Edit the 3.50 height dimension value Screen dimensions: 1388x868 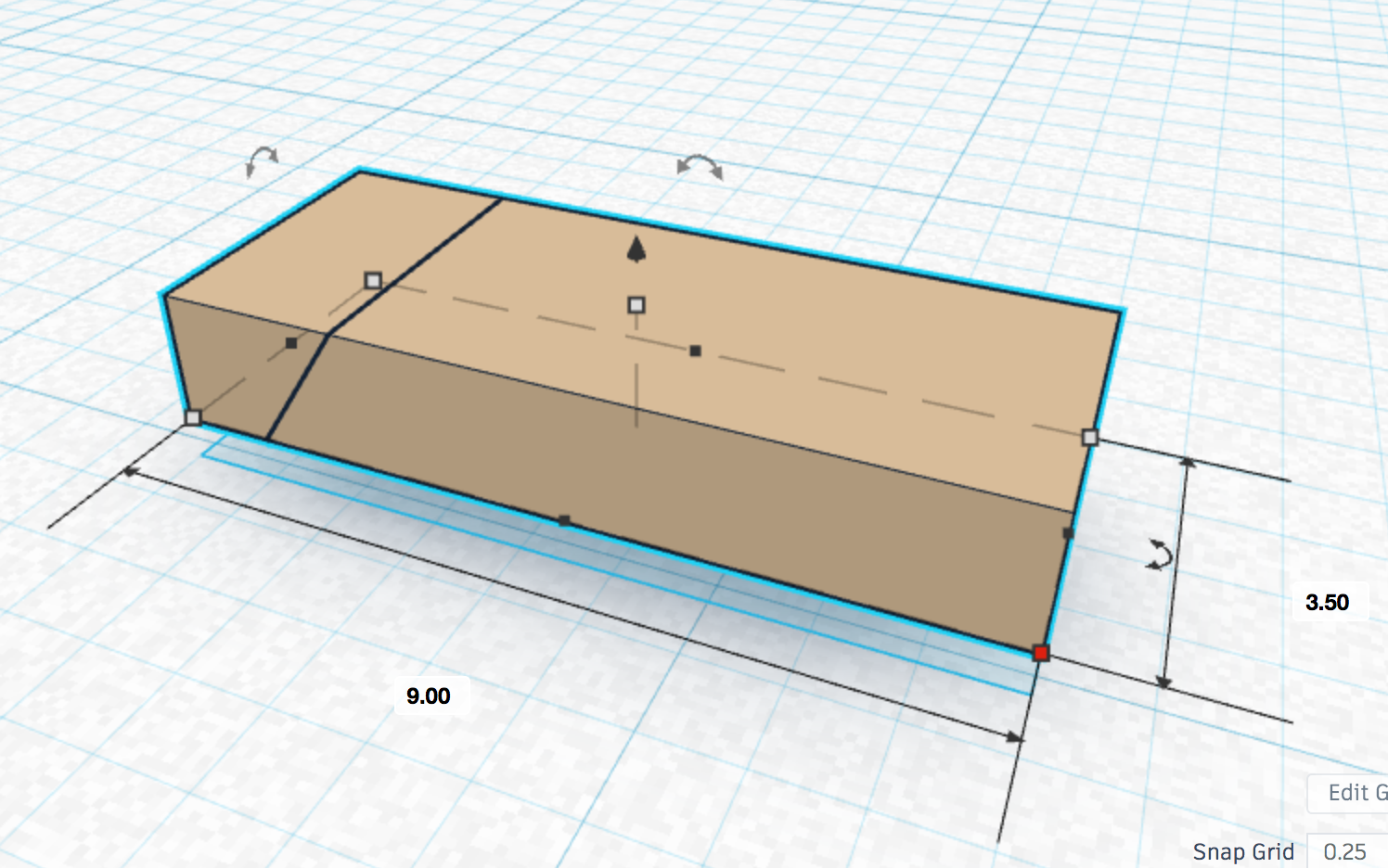(x=1329, y=602)
